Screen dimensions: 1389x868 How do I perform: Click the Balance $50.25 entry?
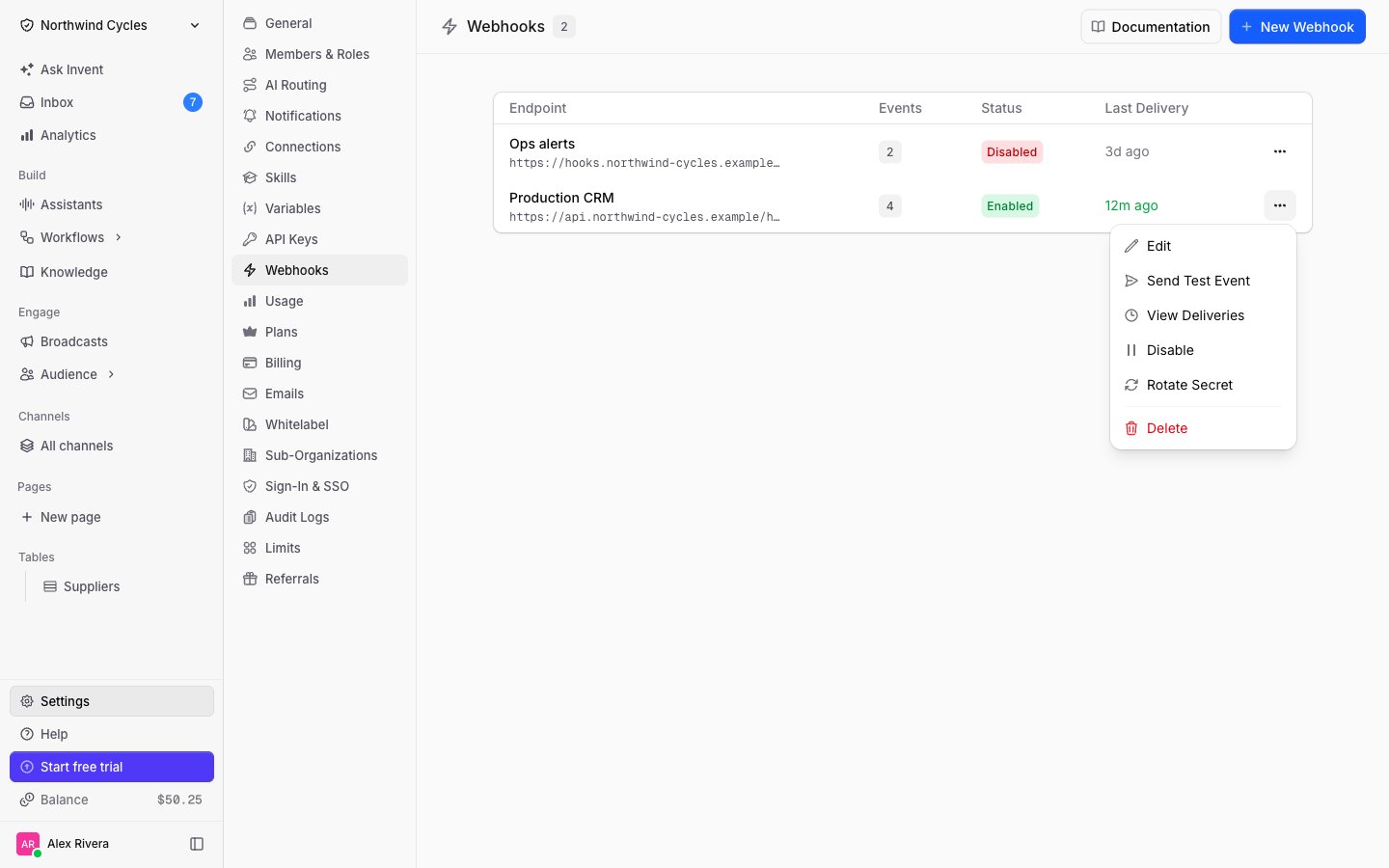pyautogui.click(x=112, y=800)
